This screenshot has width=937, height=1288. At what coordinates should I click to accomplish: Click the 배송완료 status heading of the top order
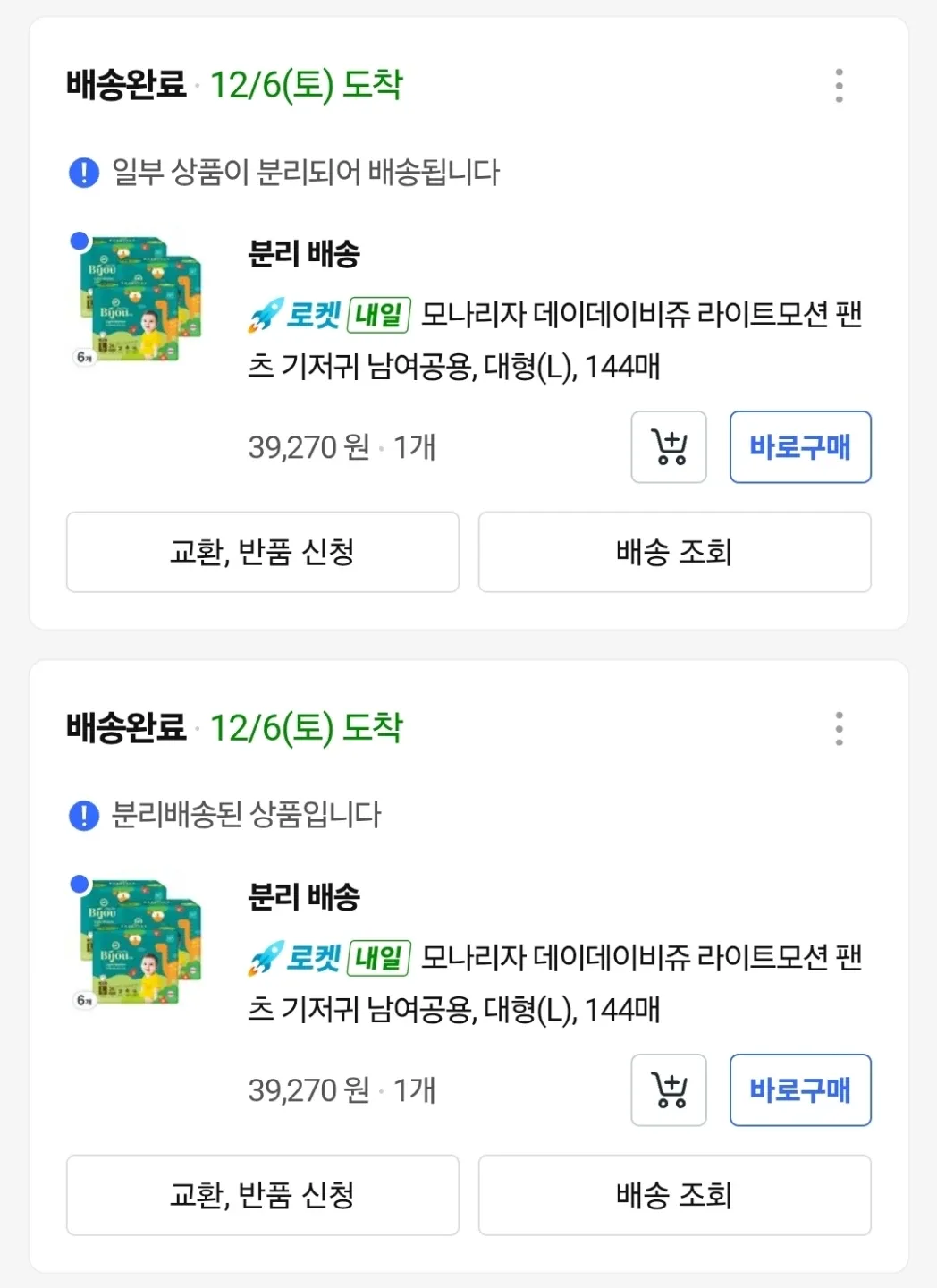(x=126, y=85)
